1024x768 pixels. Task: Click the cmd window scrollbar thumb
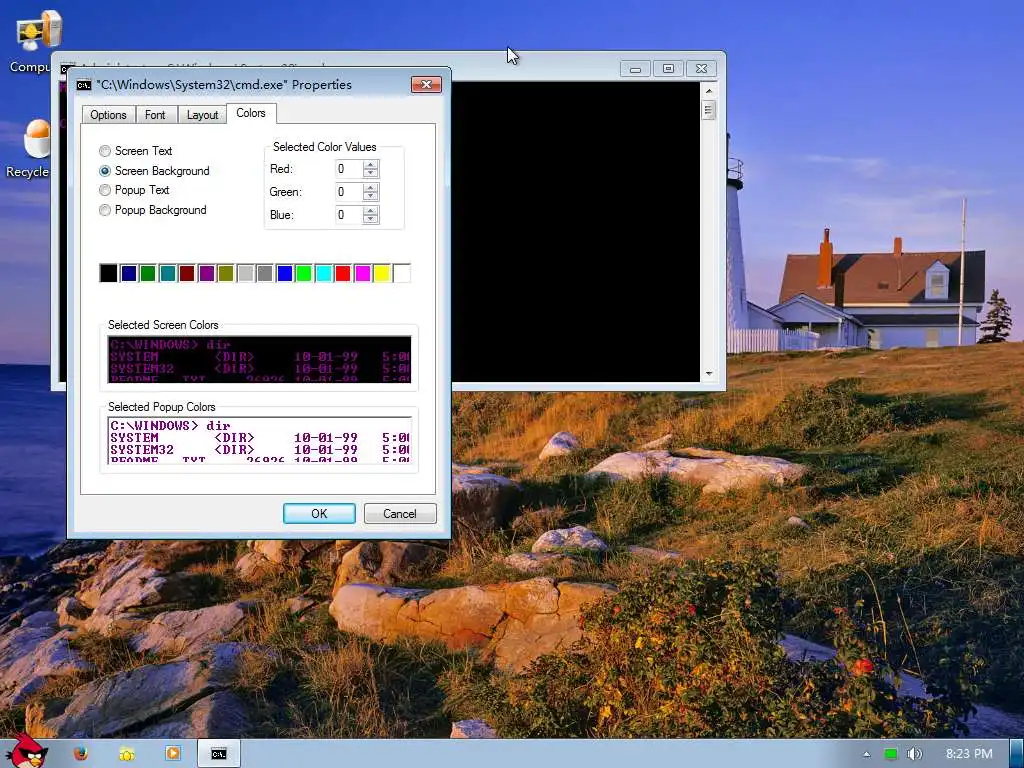(709, 110)
